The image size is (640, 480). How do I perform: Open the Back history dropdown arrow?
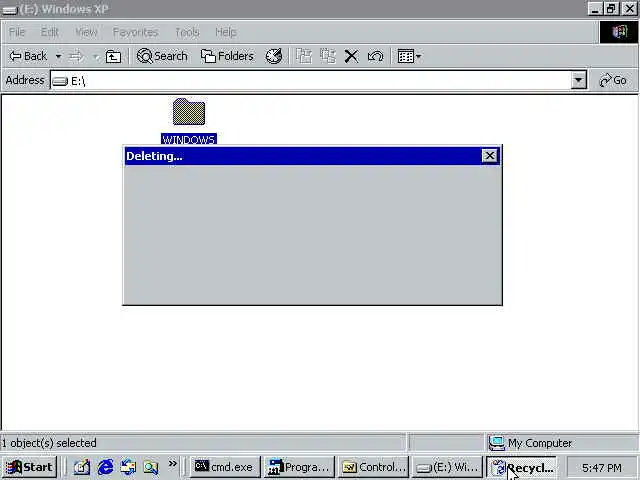tap(58, 56)
